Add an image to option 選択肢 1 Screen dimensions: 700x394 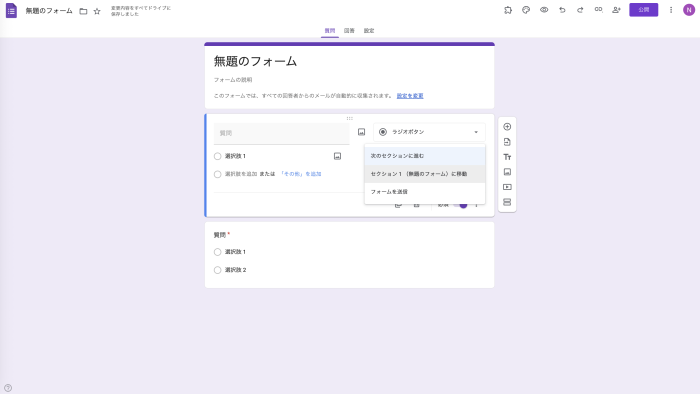(x=338, y=156)
